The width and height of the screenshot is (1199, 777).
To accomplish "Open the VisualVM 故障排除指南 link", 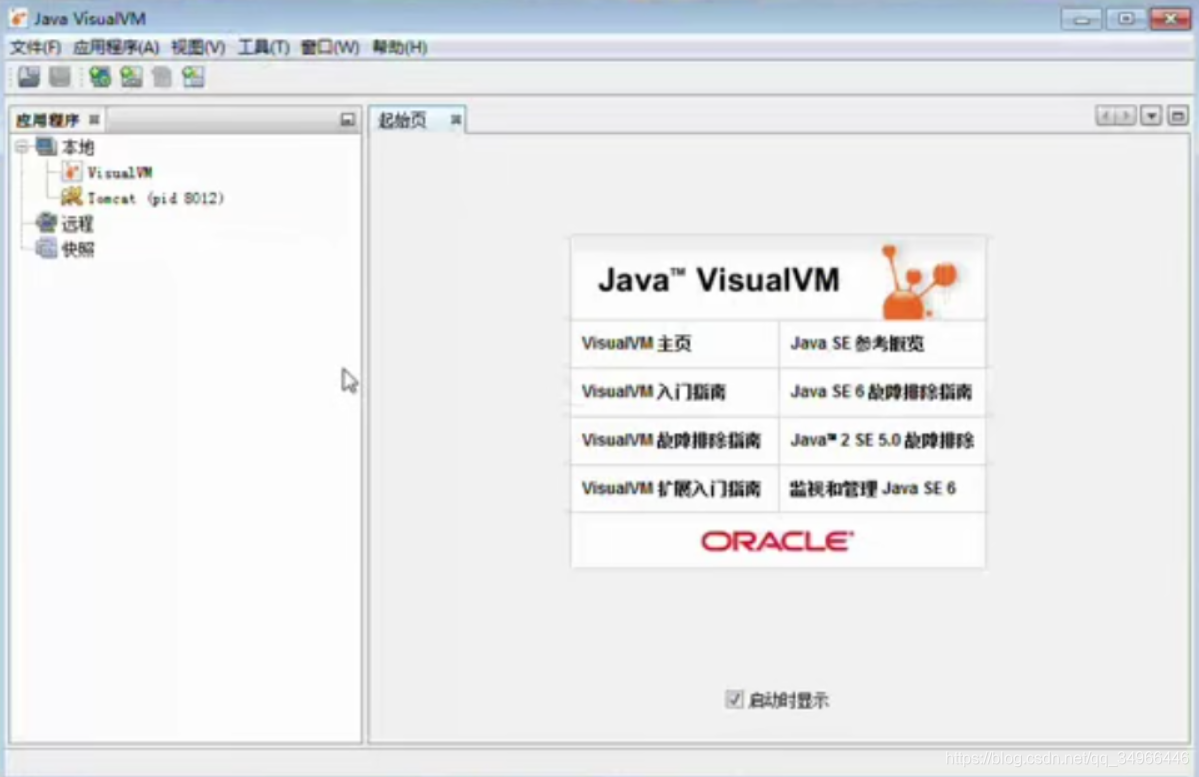I will pyautogui.click(x=671, y=441).
